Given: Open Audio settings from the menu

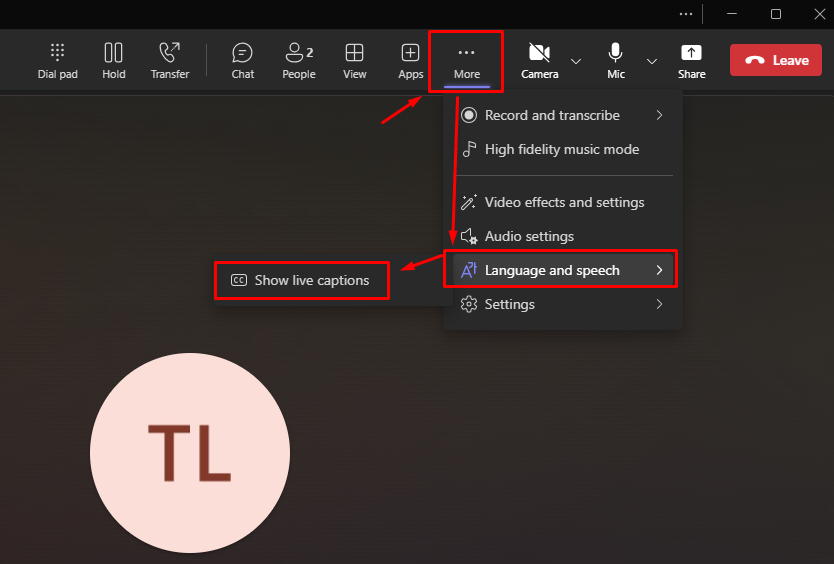Looking at the screenshot, I should coord(528,236).
